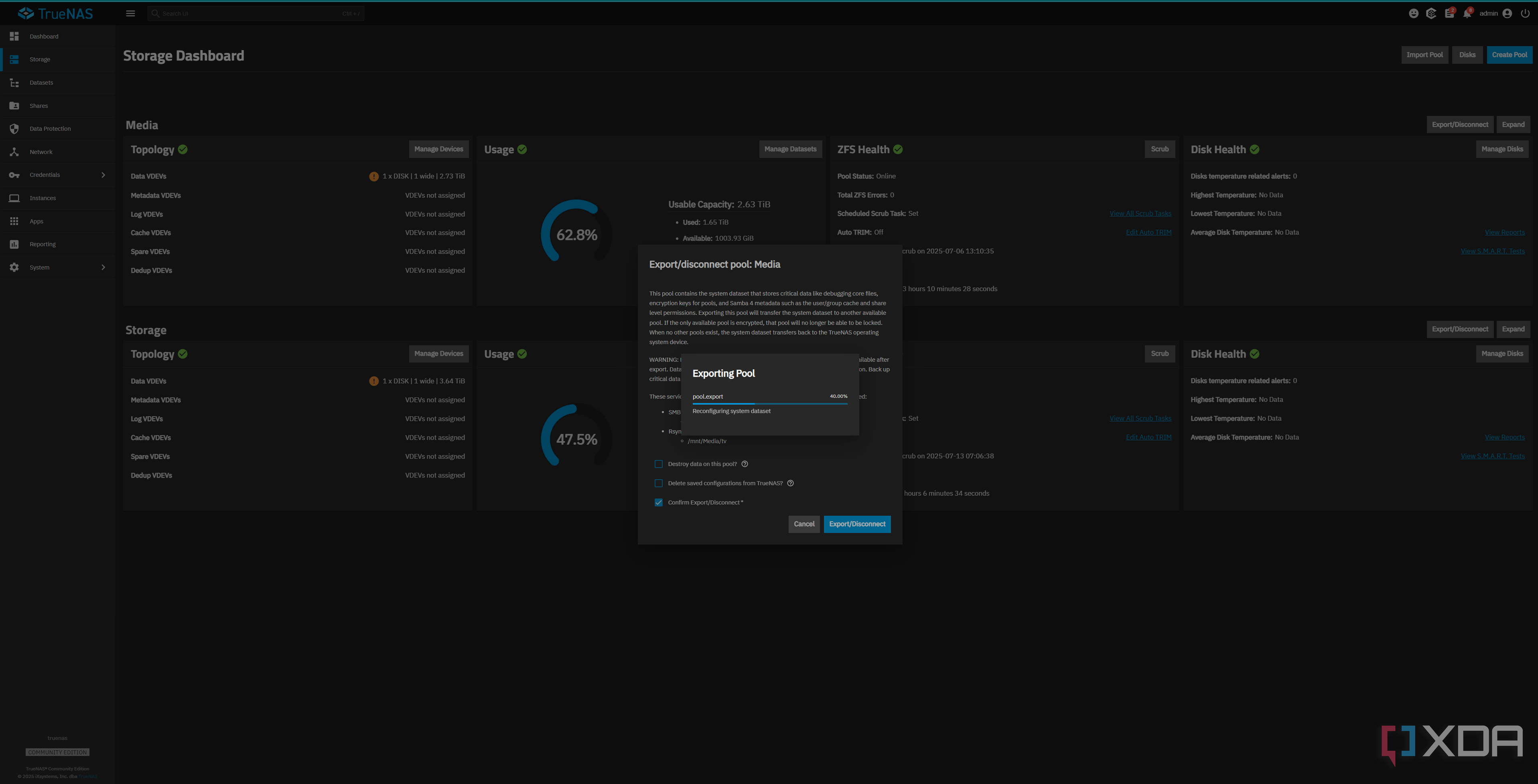Go to Data Protection in sidebar
The height and width of the screenshot is (784, 1538).
tap(57, 129)
